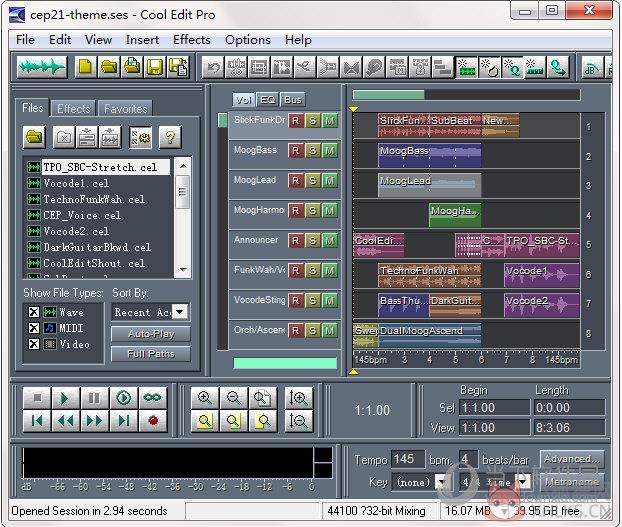Viewport: 622px width, 527px height.
Task: Toggle the Wave file type checkbox
Action: (34, 312)
